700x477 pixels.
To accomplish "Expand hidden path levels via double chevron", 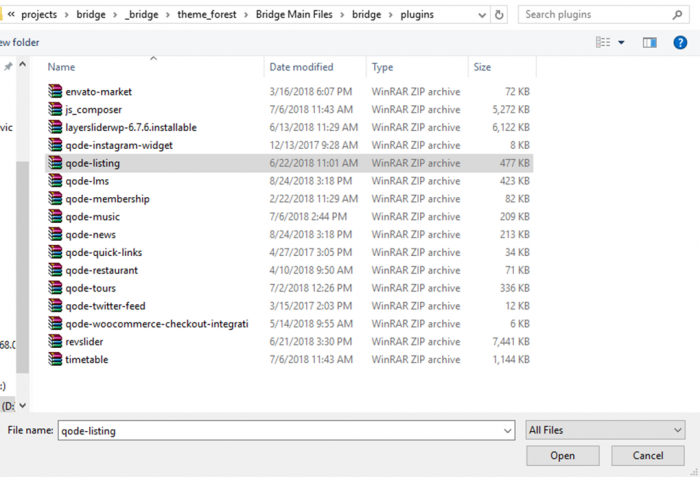I will (11, 14).
